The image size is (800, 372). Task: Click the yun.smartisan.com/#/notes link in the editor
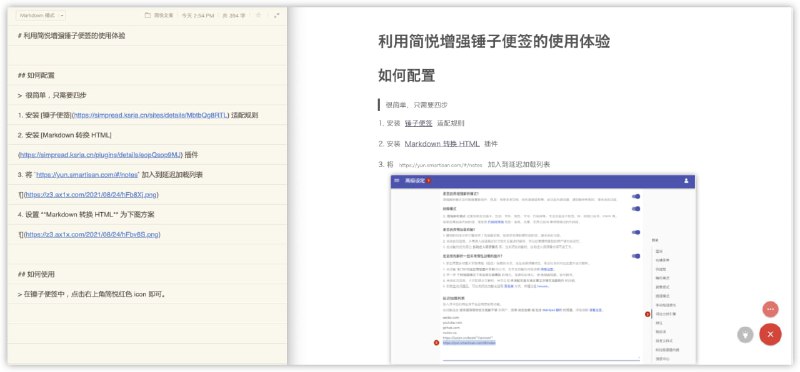coord(87,175)
